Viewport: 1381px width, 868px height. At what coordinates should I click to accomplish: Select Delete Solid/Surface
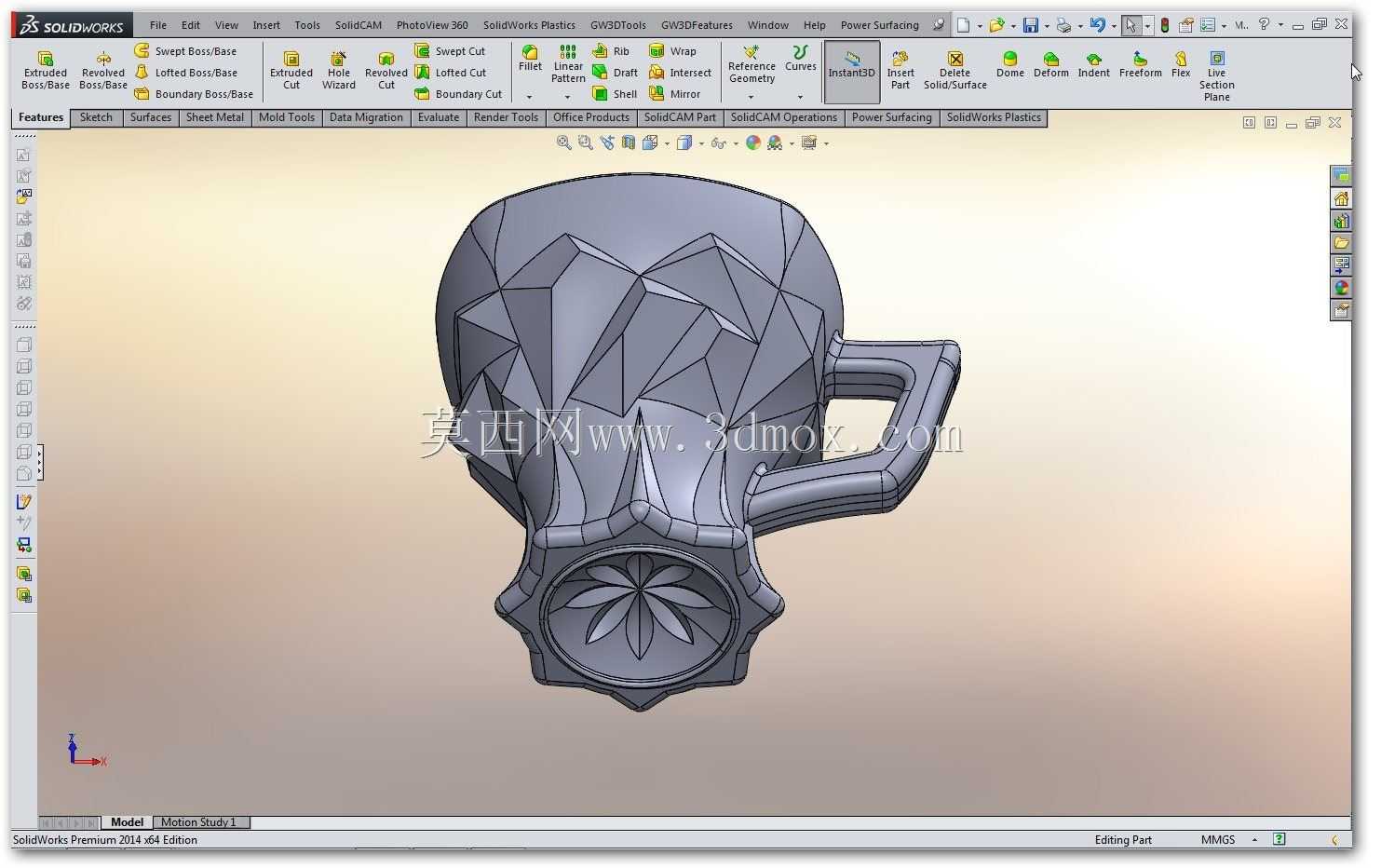[955, 70]
